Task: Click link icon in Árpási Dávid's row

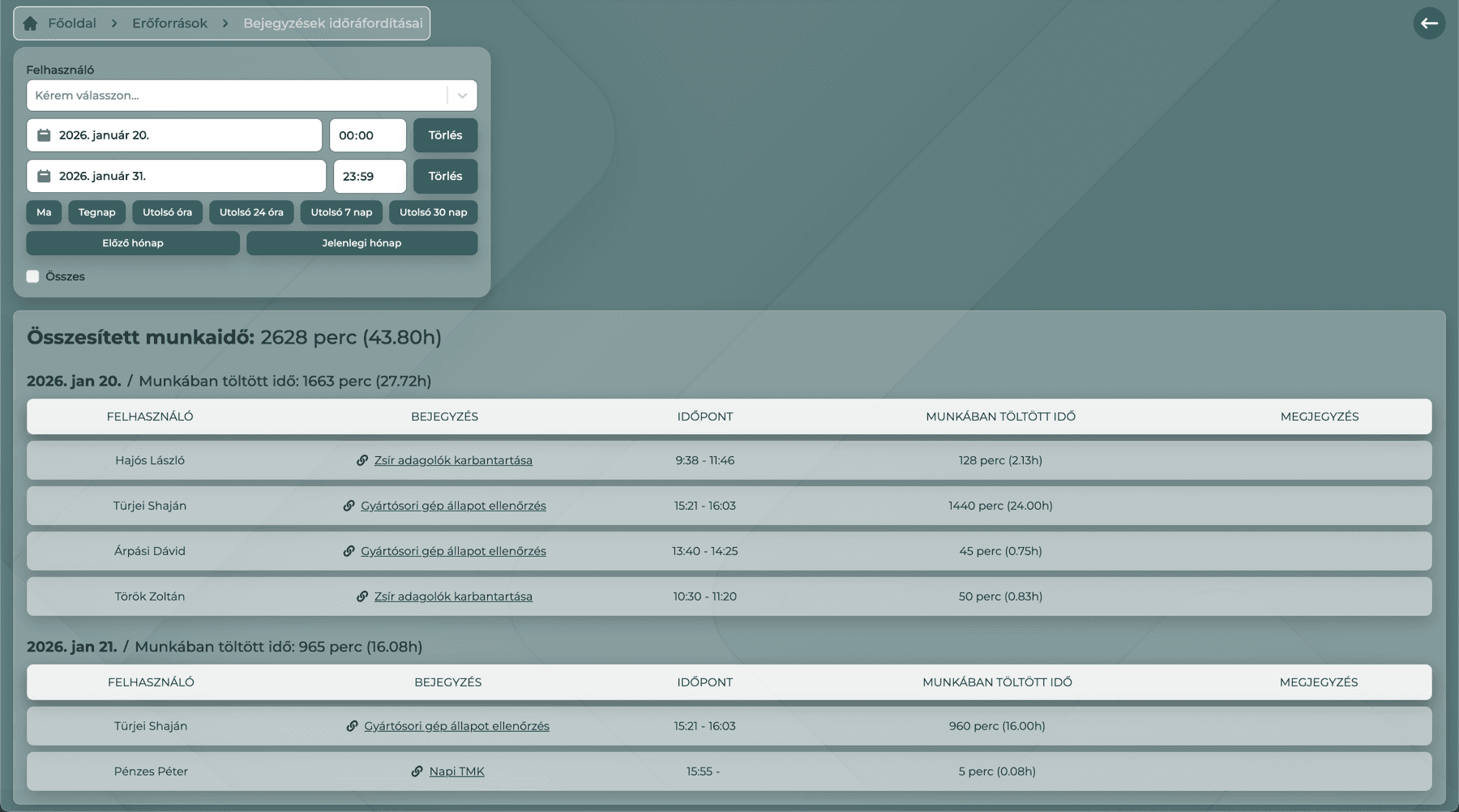Action: pos(349,551)
